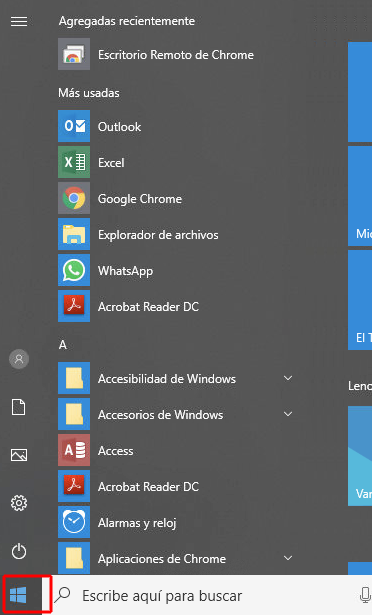Click the Windows Start button
Screen dimensions: 372x615
(18, 595)
